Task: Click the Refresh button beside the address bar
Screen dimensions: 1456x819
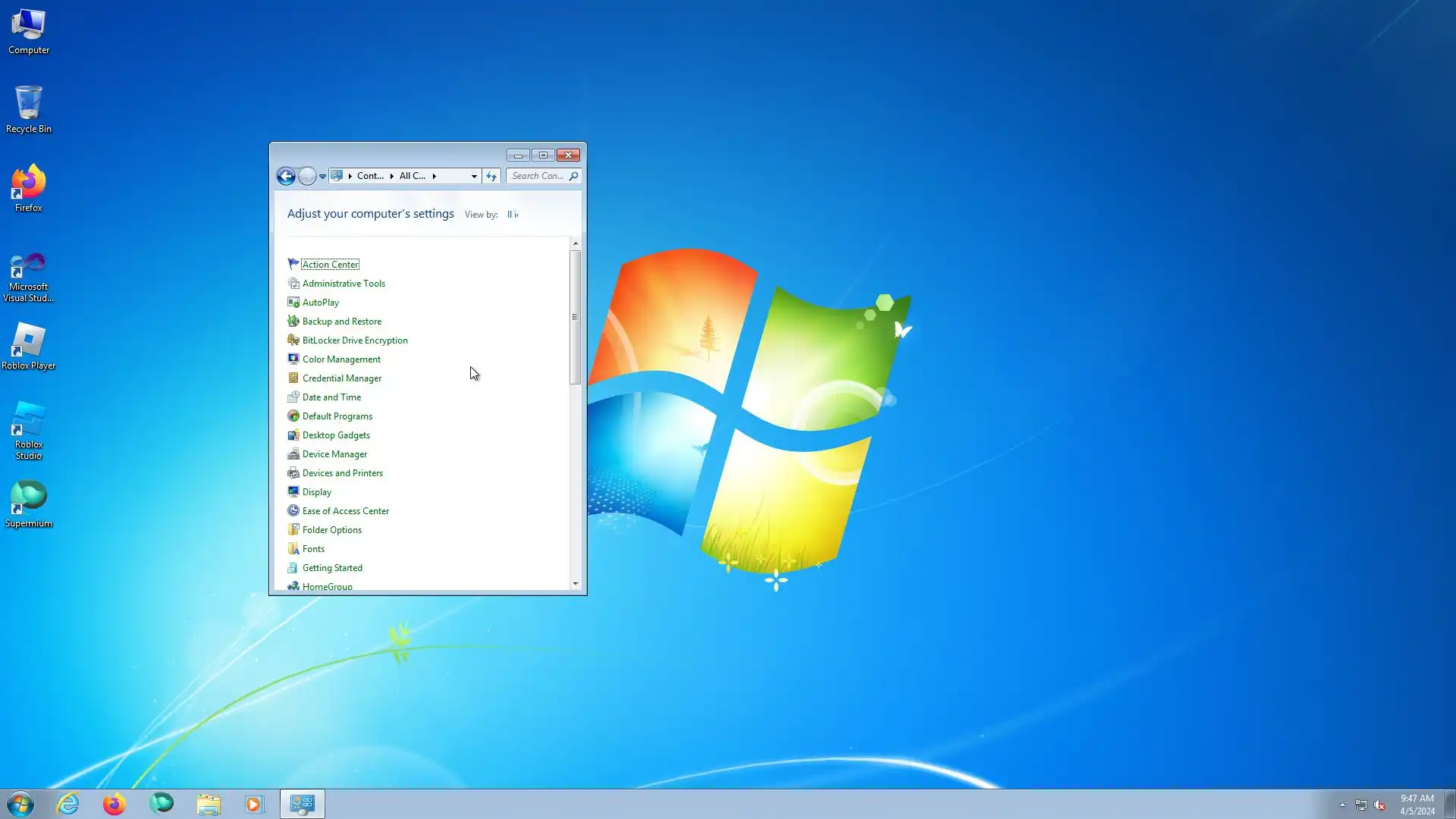Action: click(491, 176)
